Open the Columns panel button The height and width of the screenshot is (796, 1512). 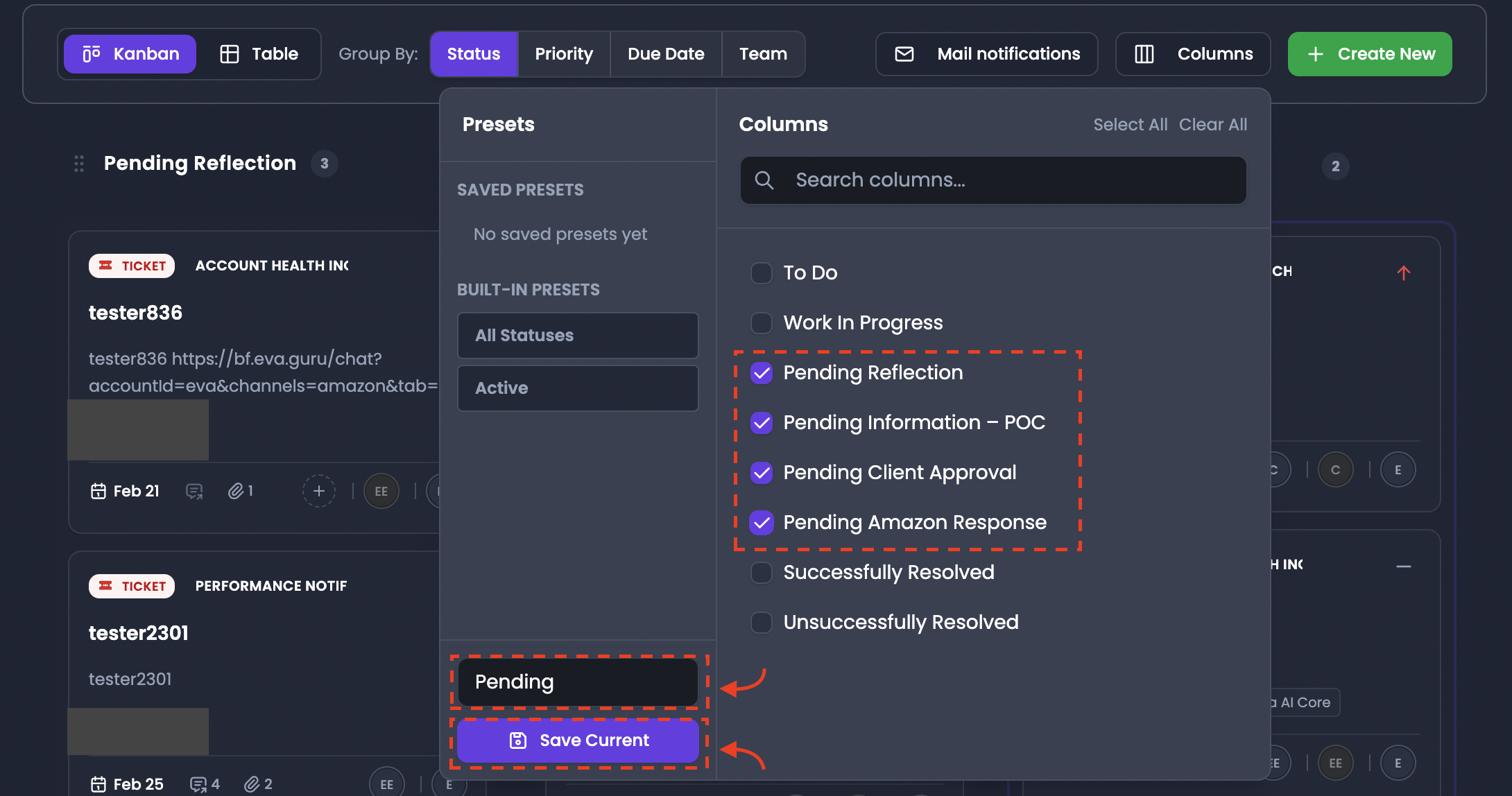(1193, 54)
